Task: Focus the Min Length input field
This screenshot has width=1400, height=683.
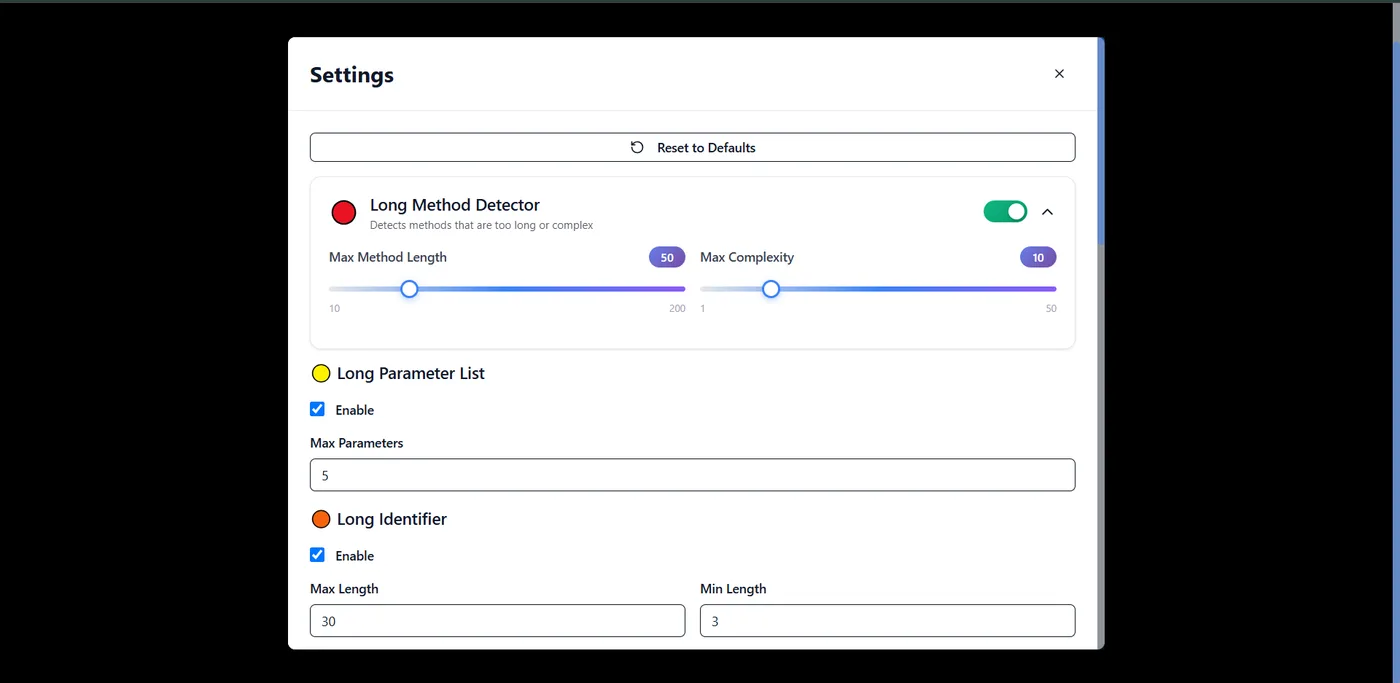Action: tap(887, 621)
